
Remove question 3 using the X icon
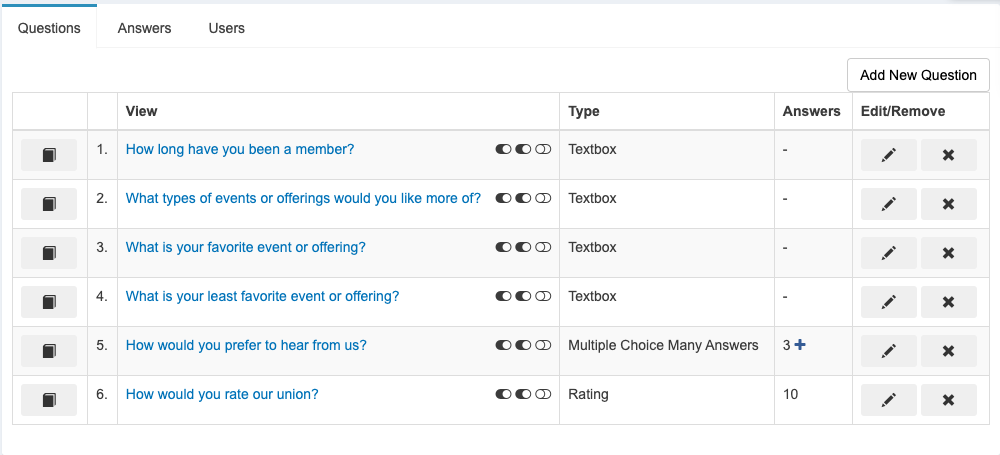point(948,253)
